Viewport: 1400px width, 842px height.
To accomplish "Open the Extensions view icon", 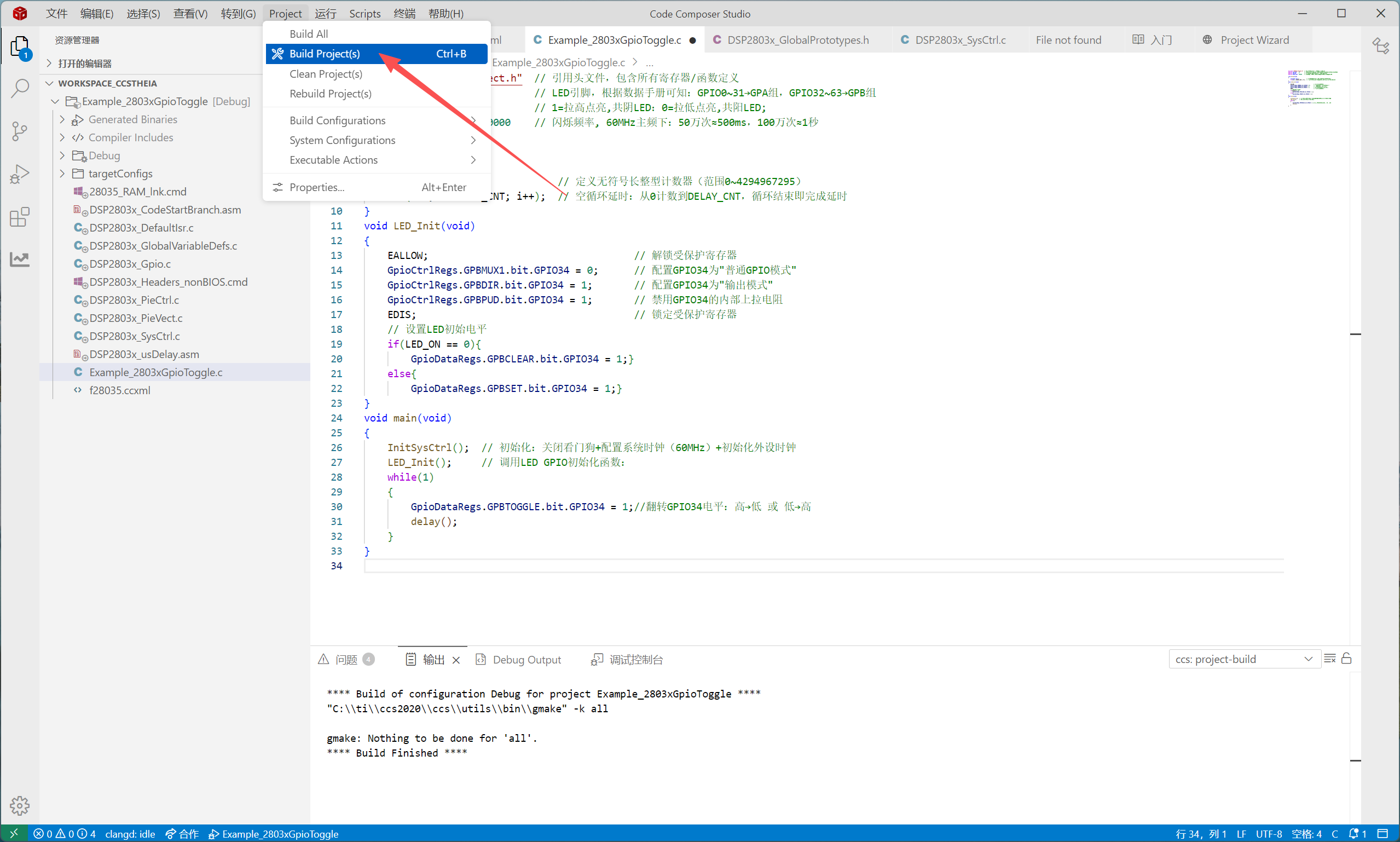I will pyautogui.click(x=19, y=217).
